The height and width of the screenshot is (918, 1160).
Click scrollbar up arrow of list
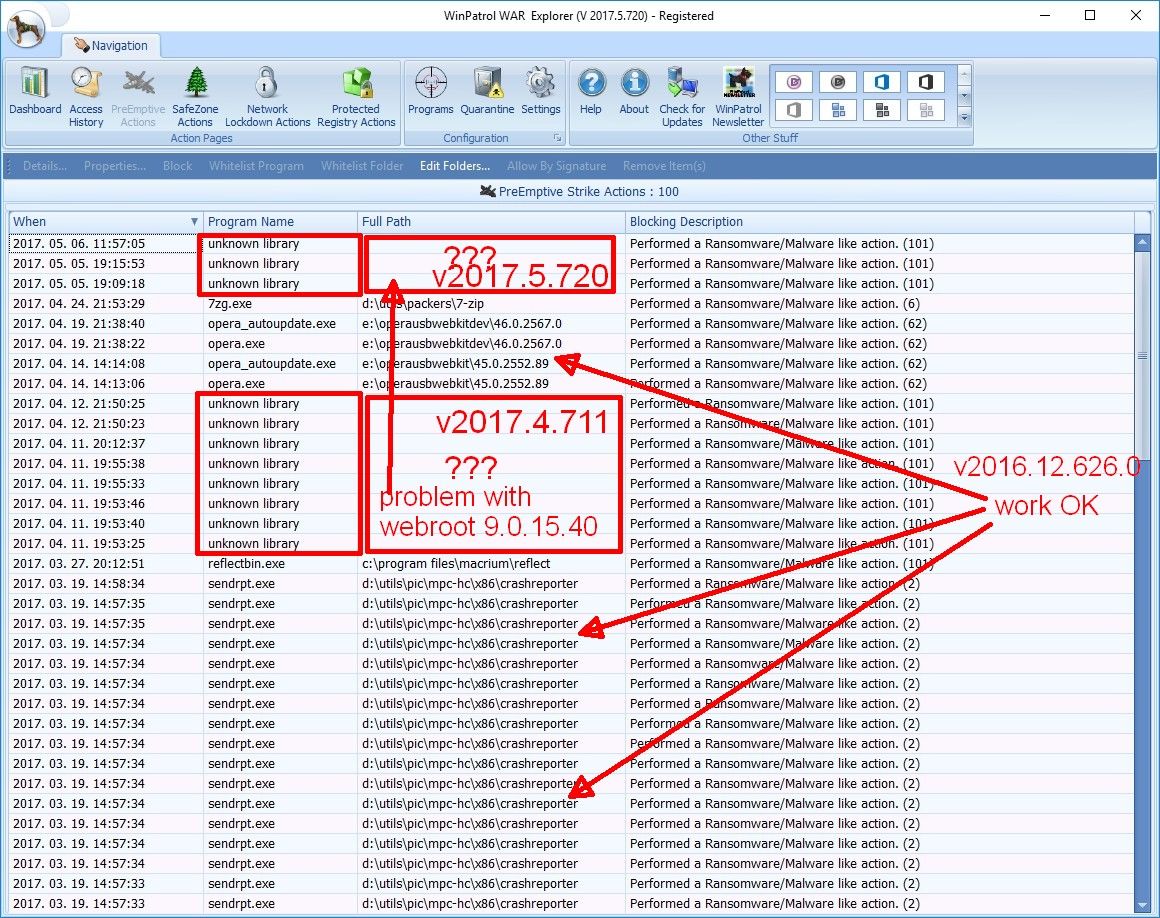click(x=1142, y=242)
